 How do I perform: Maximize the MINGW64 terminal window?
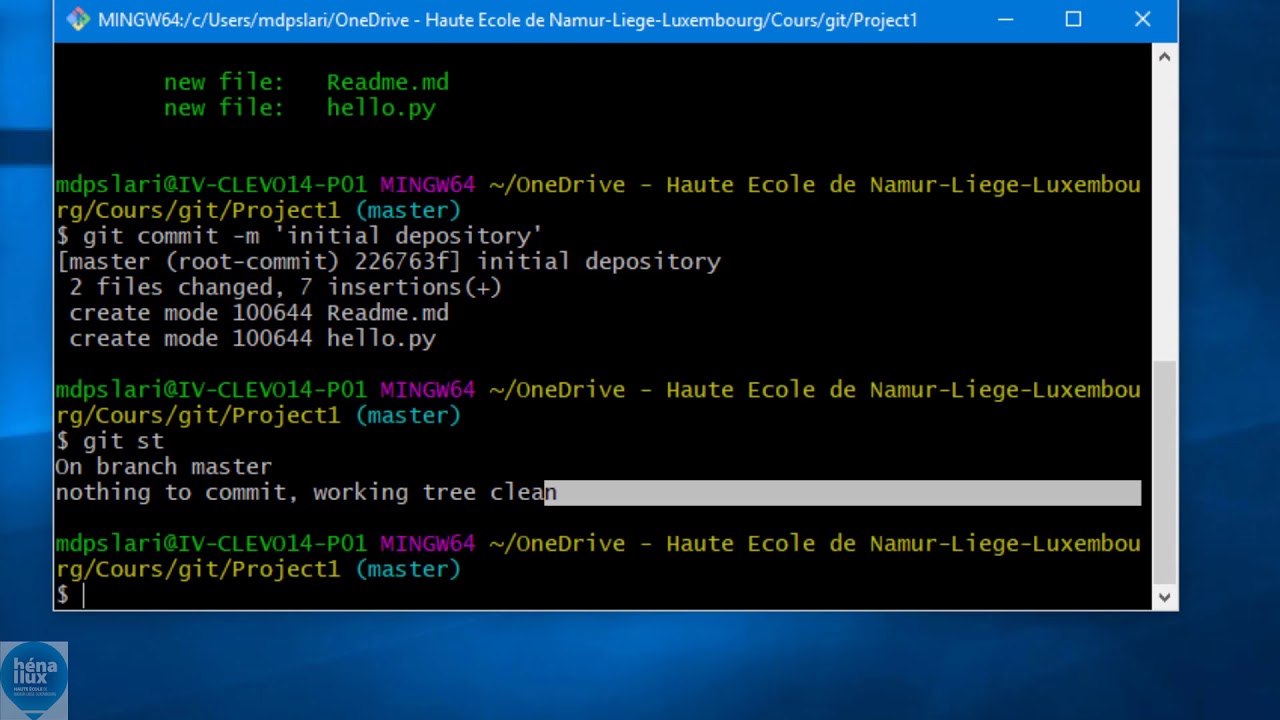coord(1073,19)
